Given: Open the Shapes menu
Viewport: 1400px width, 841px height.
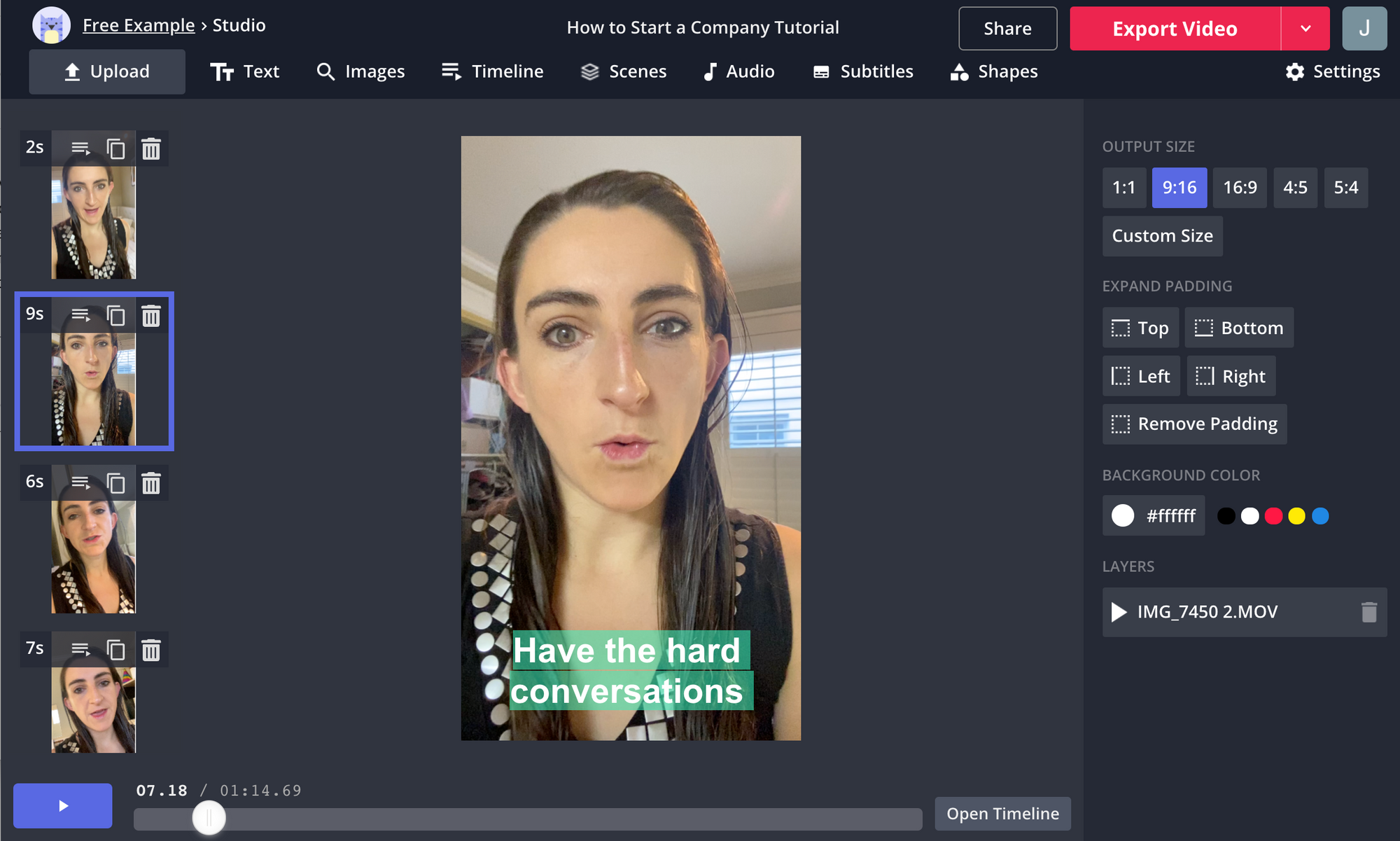Looking at the screenshot, I should pyautogui.click(x=993, y=71).
